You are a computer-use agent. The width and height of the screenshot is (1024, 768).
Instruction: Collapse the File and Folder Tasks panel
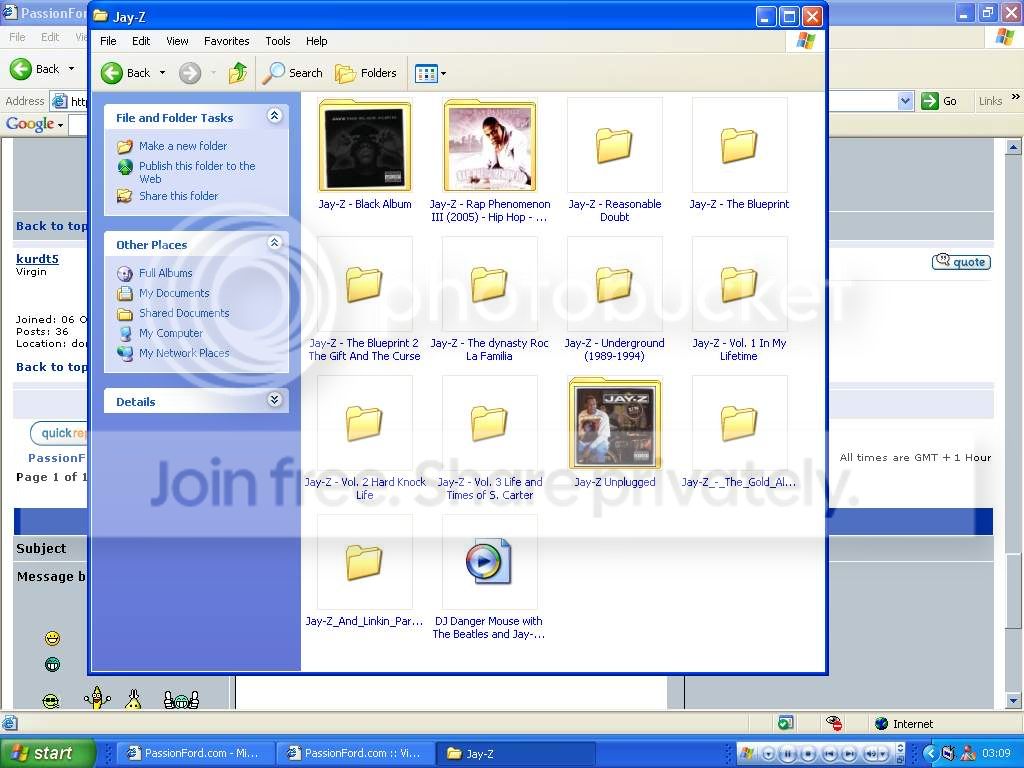(274, 117)
